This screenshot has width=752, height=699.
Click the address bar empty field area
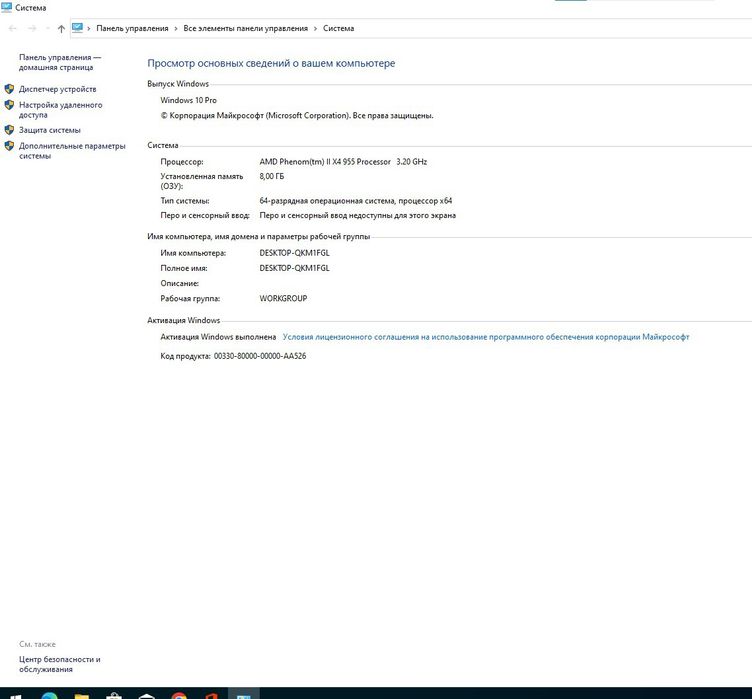tap(552, 28)
